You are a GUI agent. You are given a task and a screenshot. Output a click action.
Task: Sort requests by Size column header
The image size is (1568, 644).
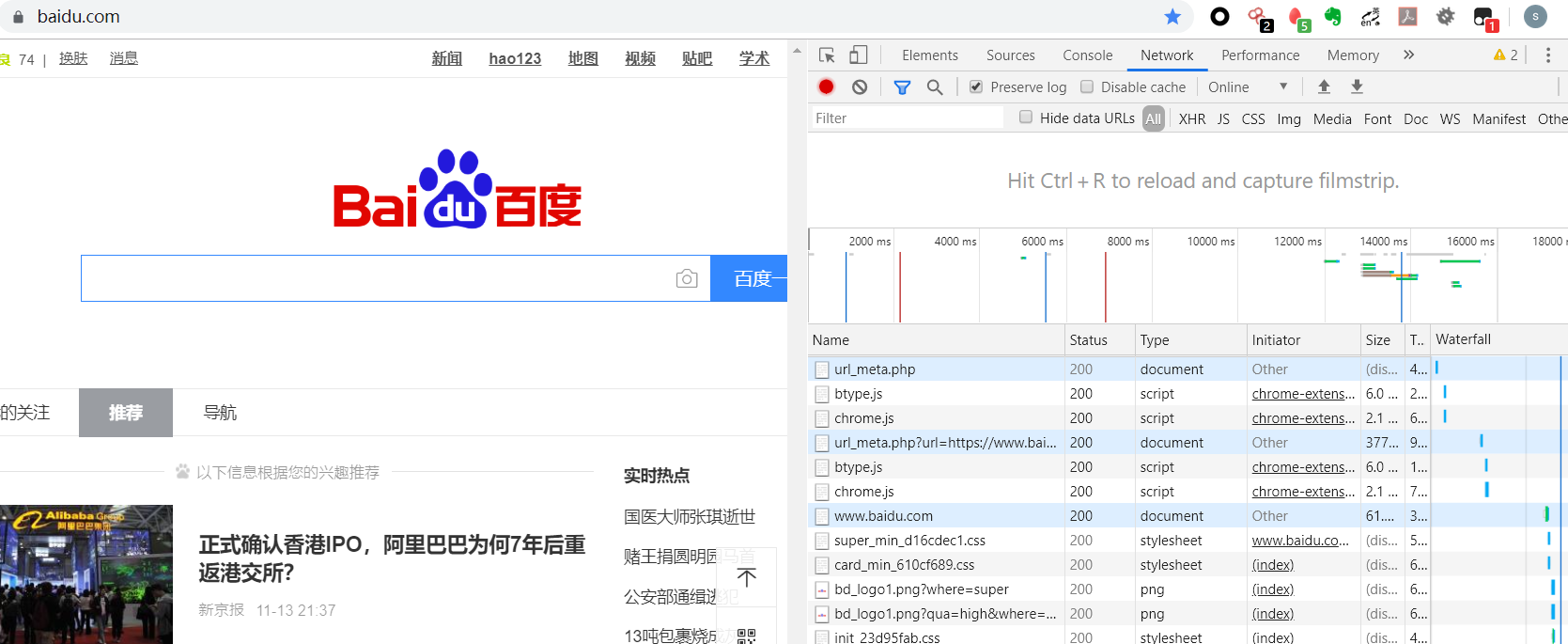tap(1383, 340)
